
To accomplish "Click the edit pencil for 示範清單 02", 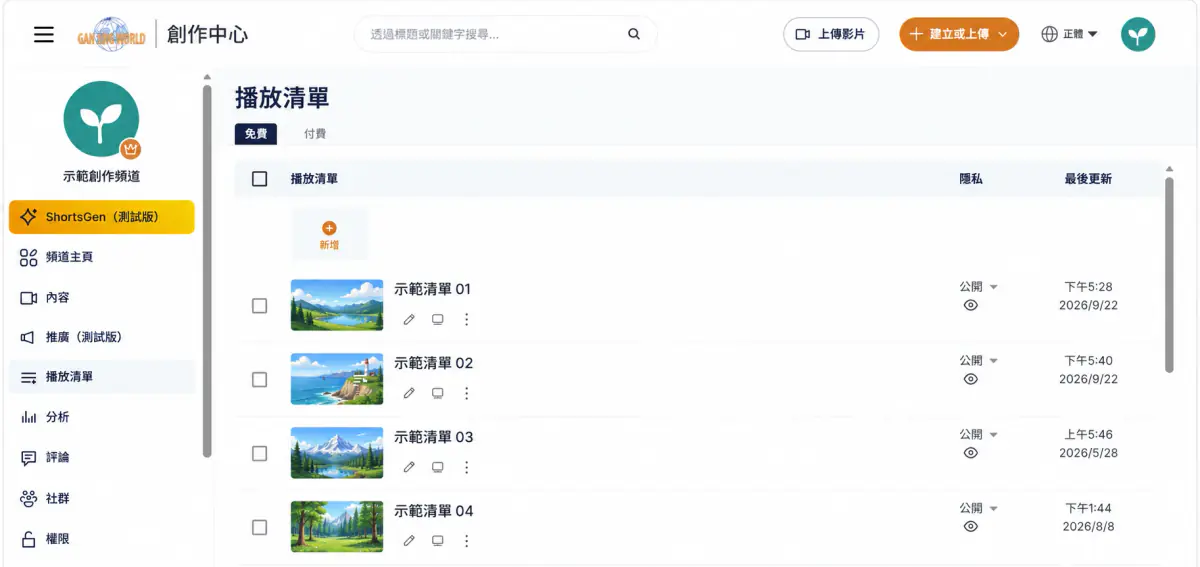I will 409,394.
